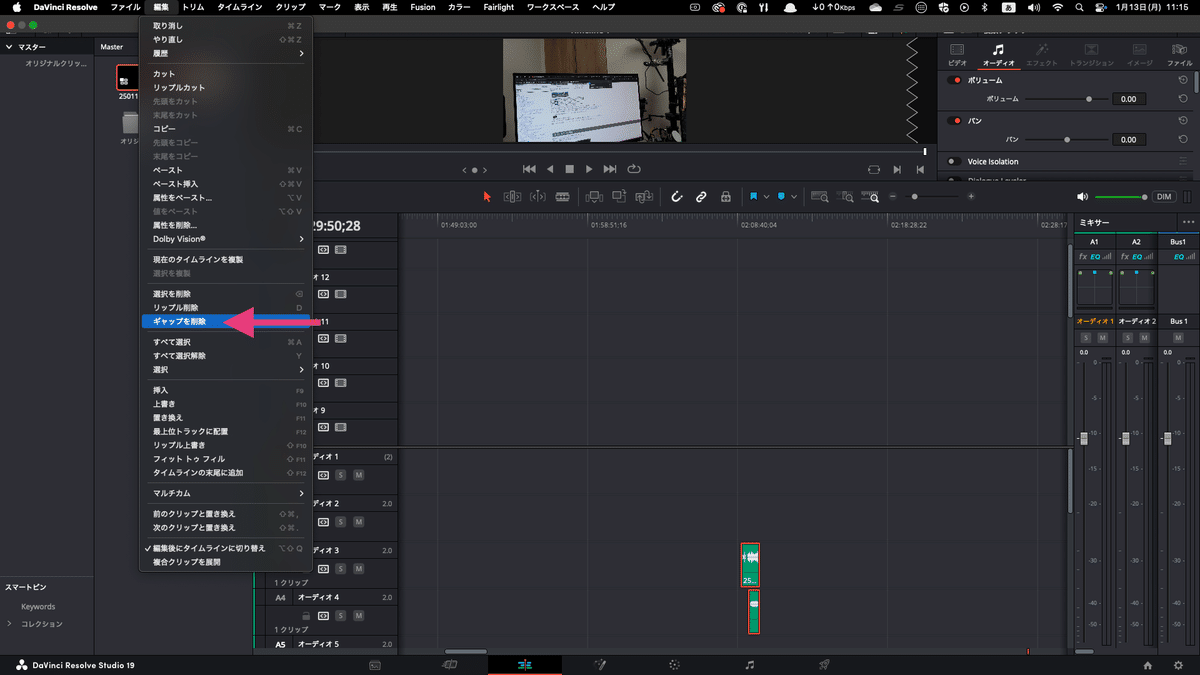The height and width of the screenshot is (675, 1200).
Task: Click the DIM button
Action: tap(1164, 197)
